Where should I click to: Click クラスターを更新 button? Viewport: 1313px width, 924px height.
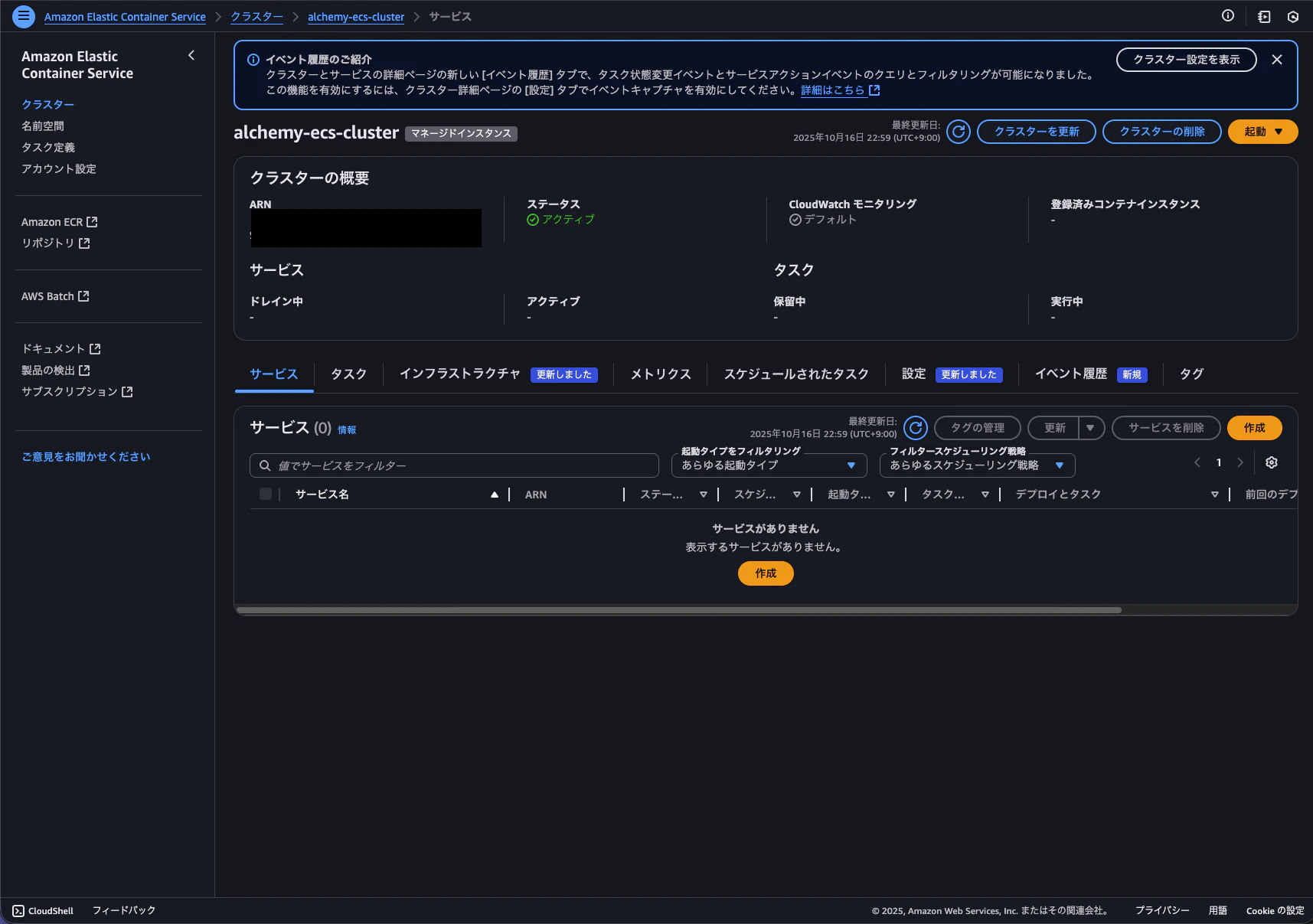coord(1036,132)
